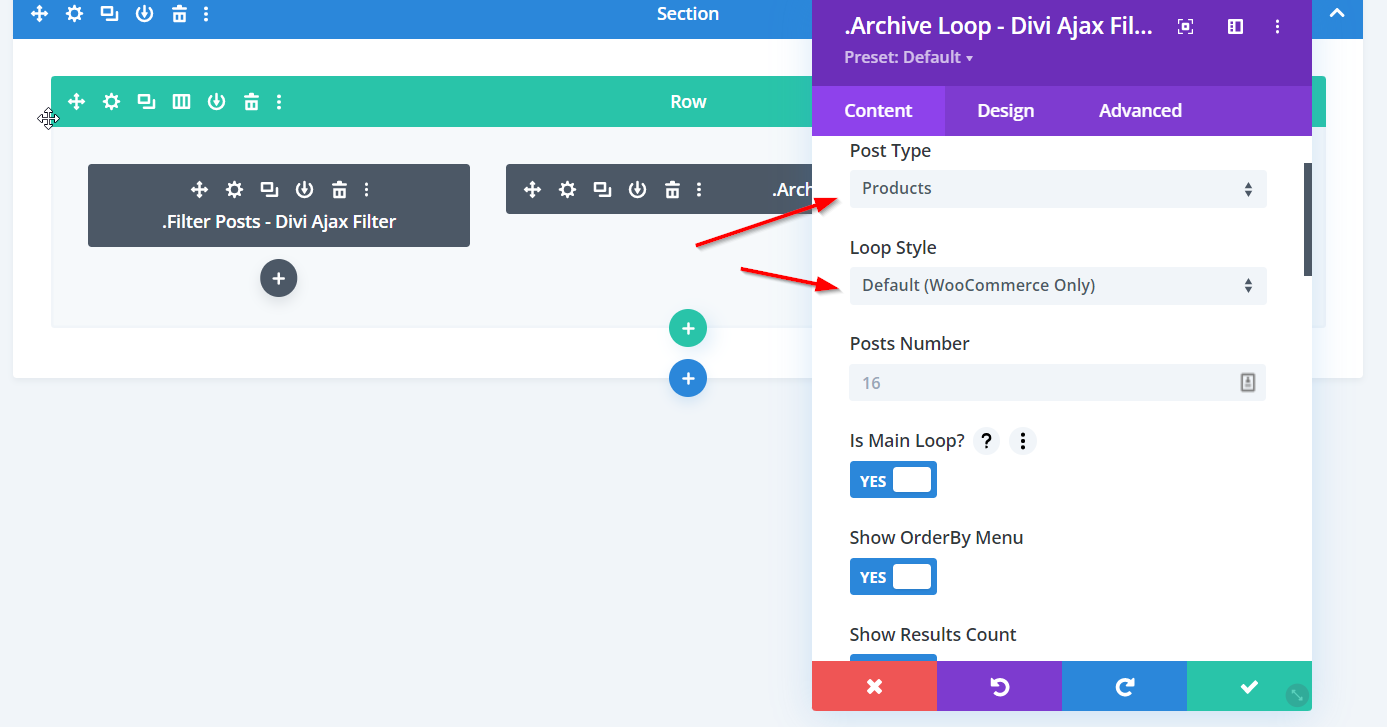Add module below Filter Posts

coord(279,278)
